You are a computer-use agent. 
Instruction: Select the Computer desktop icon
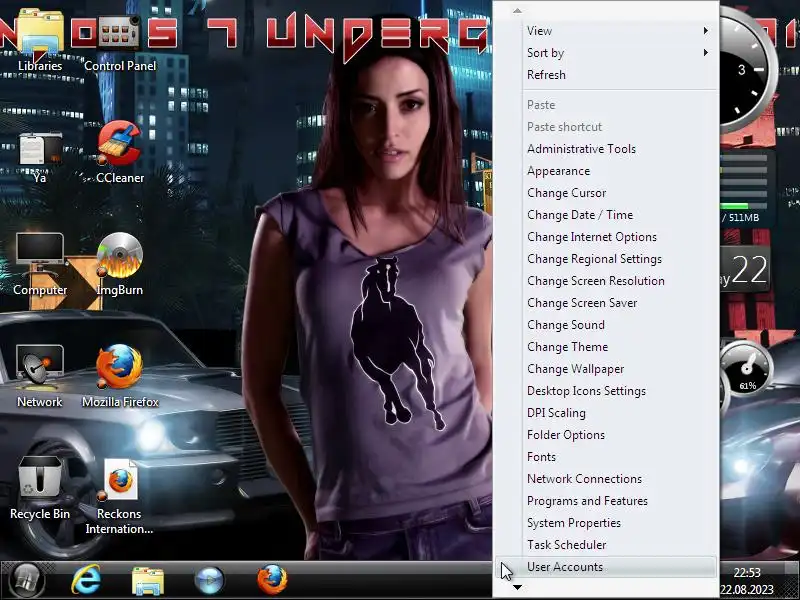pyautogui.click(x=40, y=263)
